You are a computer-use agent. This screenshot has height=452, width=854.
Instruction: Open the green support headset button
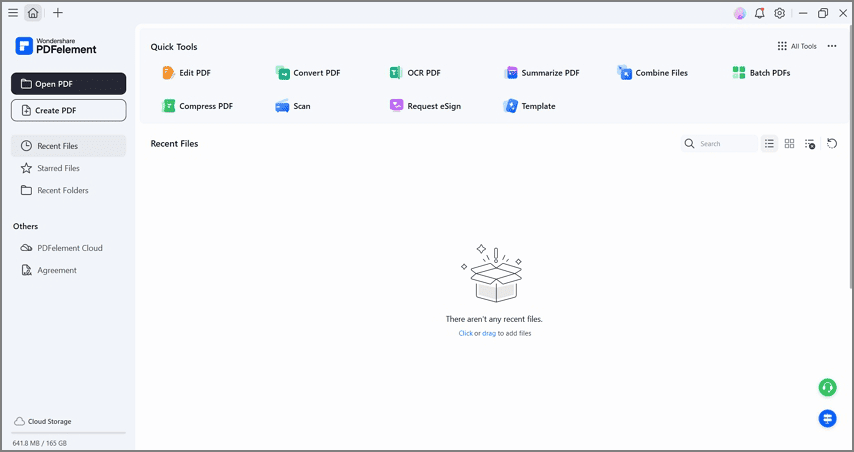[827, 388]
